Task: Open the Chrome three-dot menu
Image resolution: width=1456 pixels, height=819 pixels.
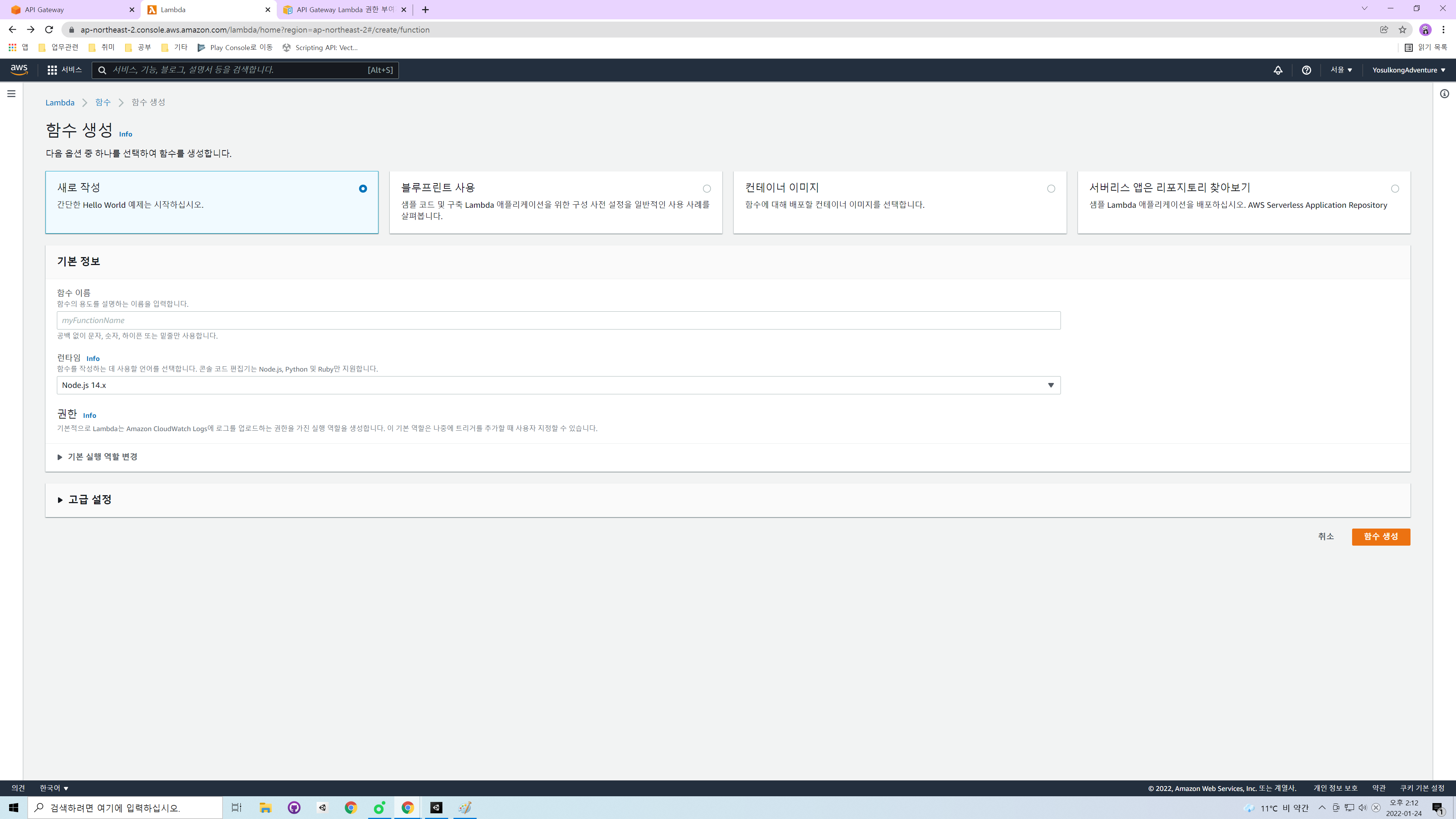Action: pos(1443,30)
